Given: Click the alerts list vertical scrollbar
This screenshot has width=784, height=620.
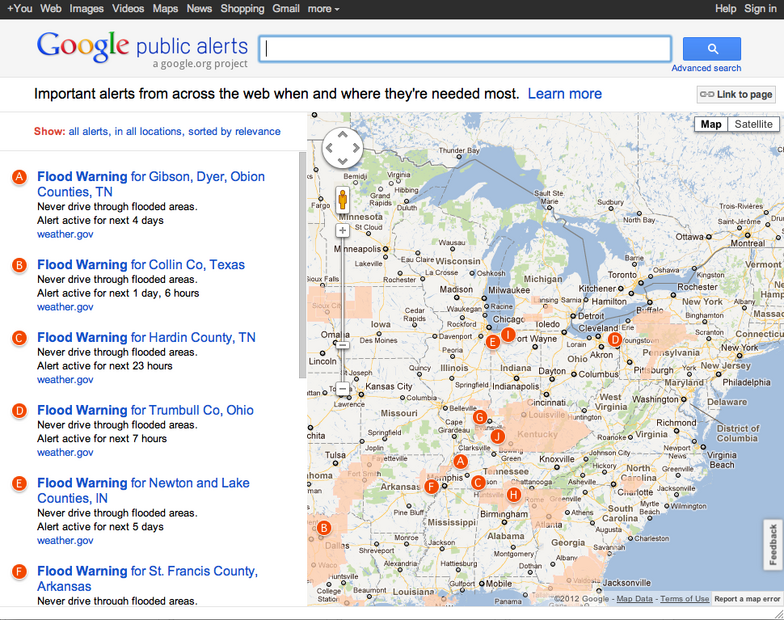Looking at the screenshot, I should [x=302, y=265].
